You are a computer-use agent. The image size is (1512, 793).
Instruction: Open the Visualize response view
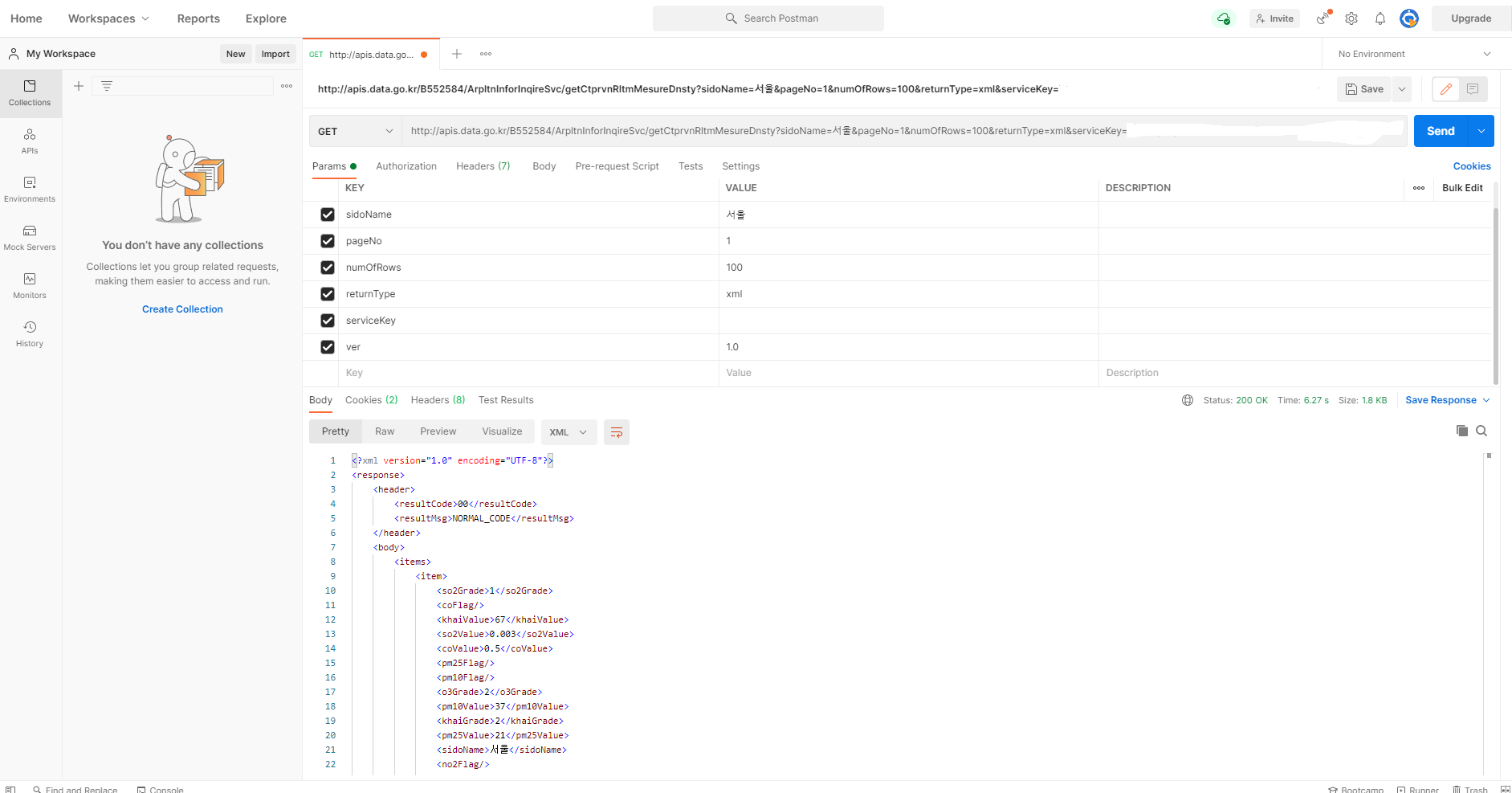coord(502,431)
